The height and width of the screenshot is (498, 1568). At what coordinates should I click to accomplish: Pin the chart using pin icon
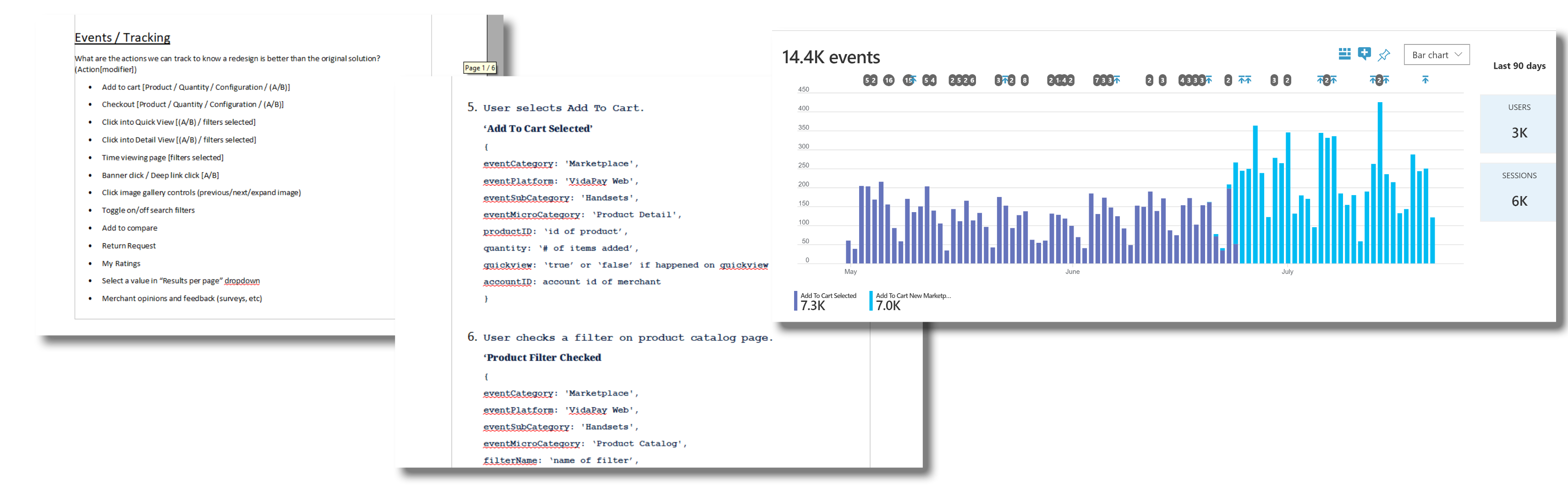click(x=1383, y=55)
